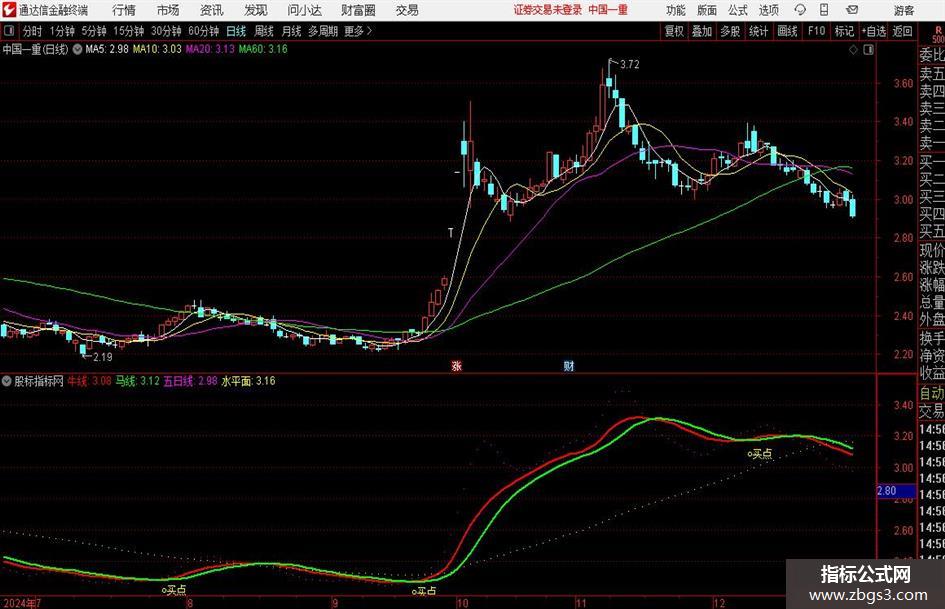
Task: Select the 1分钟 period
Action: 61,31
